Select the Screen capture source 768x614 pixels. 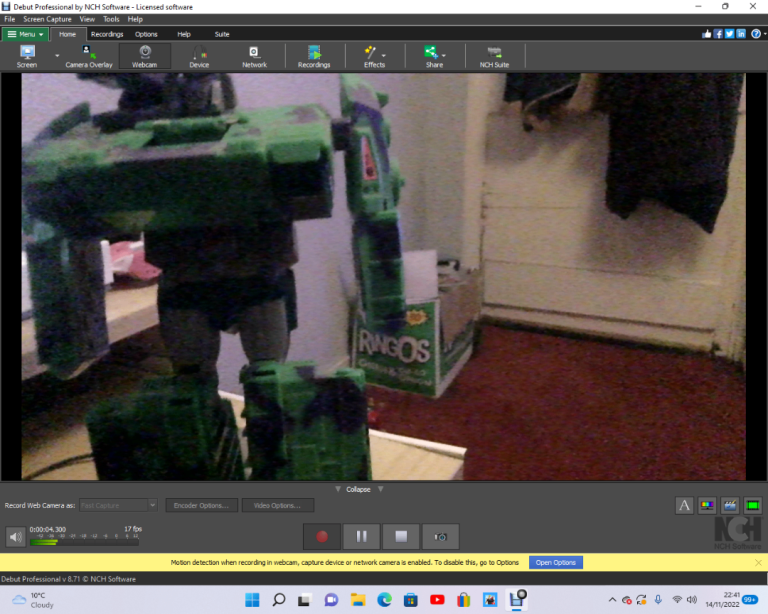point(27,56)
